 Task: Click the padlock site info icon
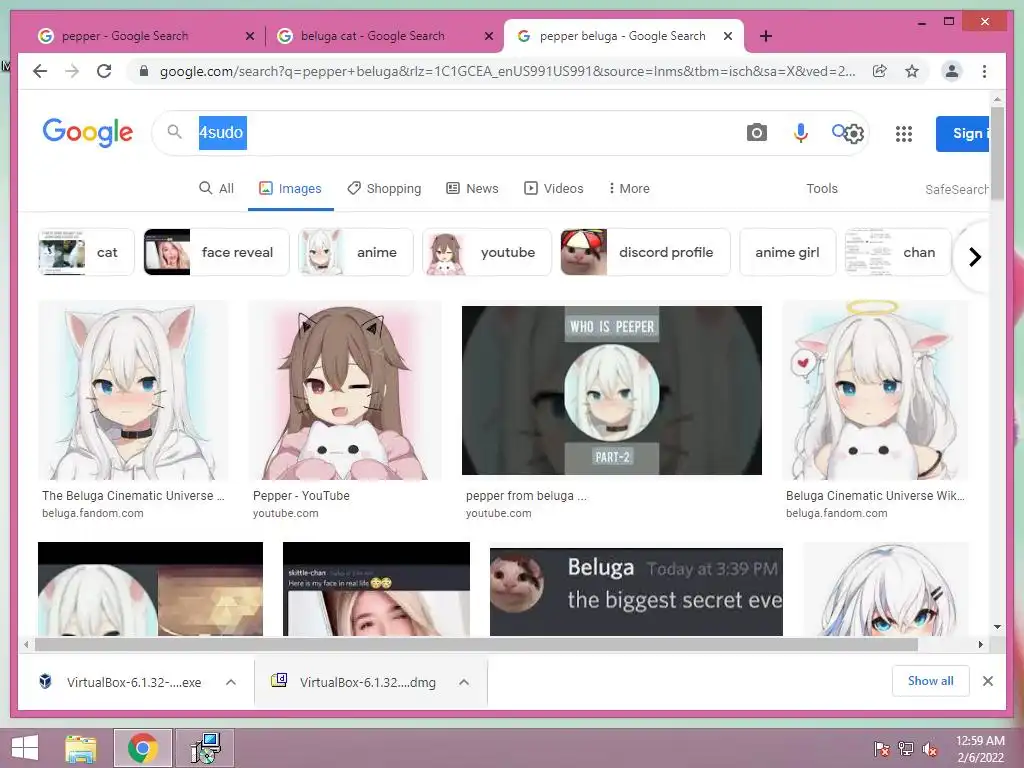(144, 71)
